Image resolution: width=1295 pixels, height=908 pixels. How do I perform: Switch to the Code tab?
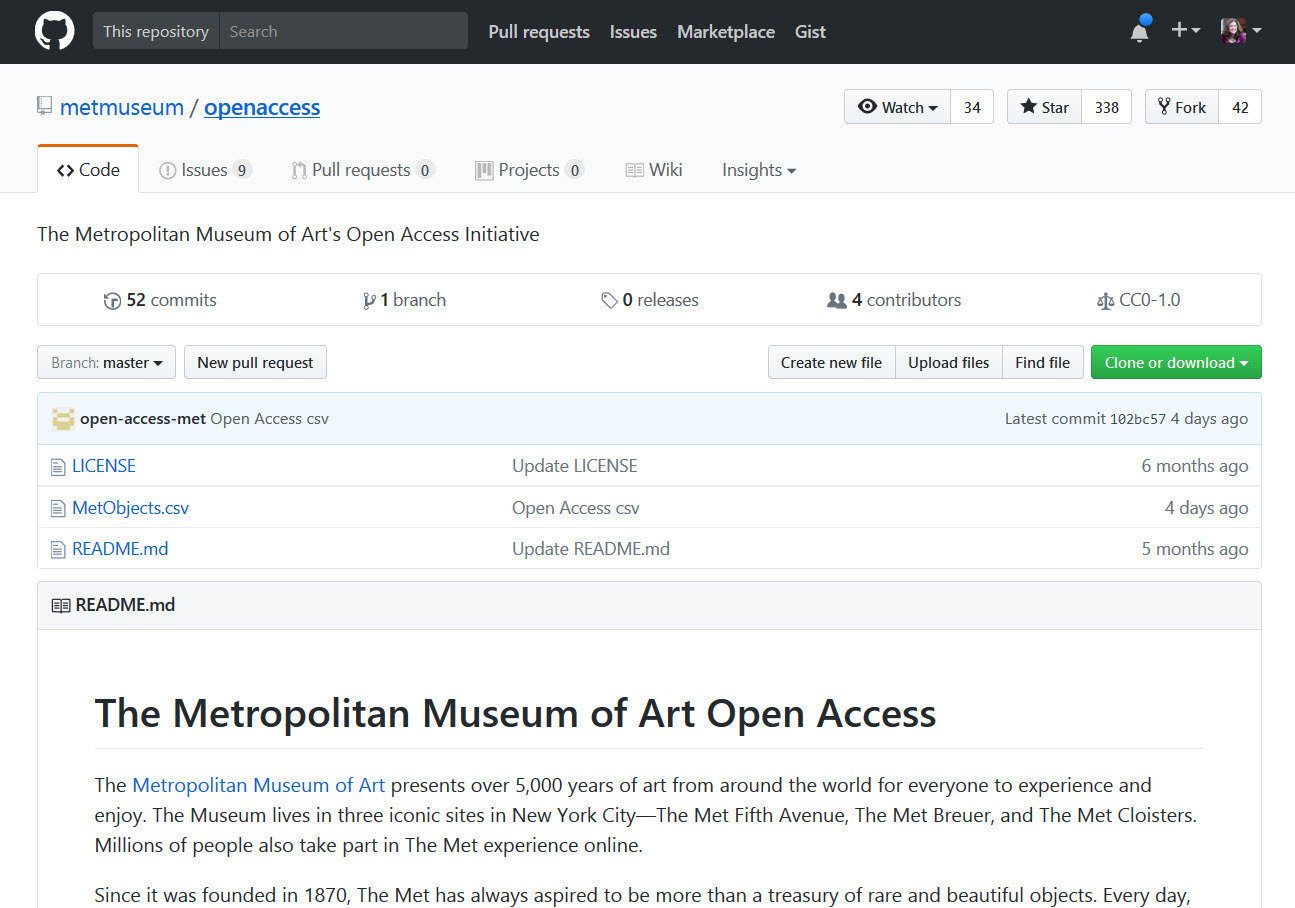[88, 170]
